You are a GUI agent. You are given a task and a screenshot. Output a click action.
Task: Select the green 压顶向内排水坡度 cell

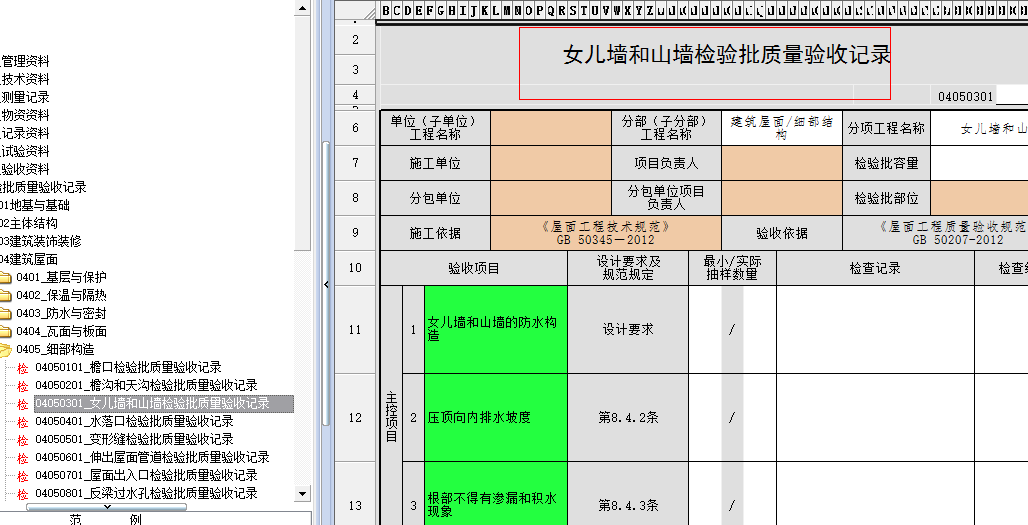[495, 417]
